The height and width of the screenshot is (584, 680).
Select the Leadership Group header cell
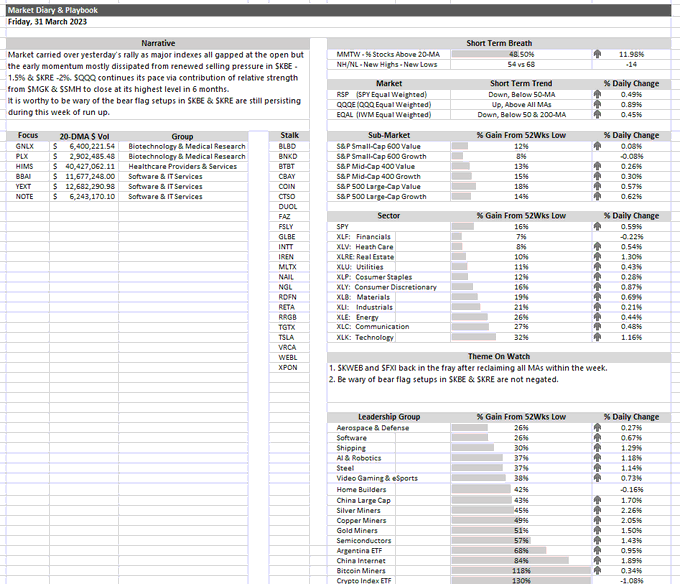389,417
